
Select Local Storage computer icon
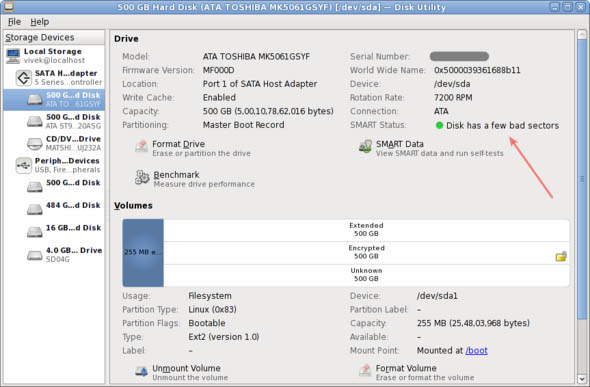click(x=13, y=56)
